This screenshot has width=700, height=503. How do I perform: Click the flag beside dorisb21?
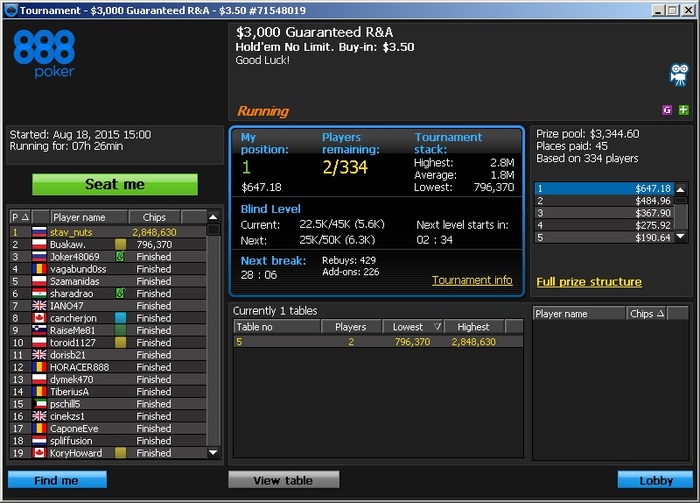point(39,355)
